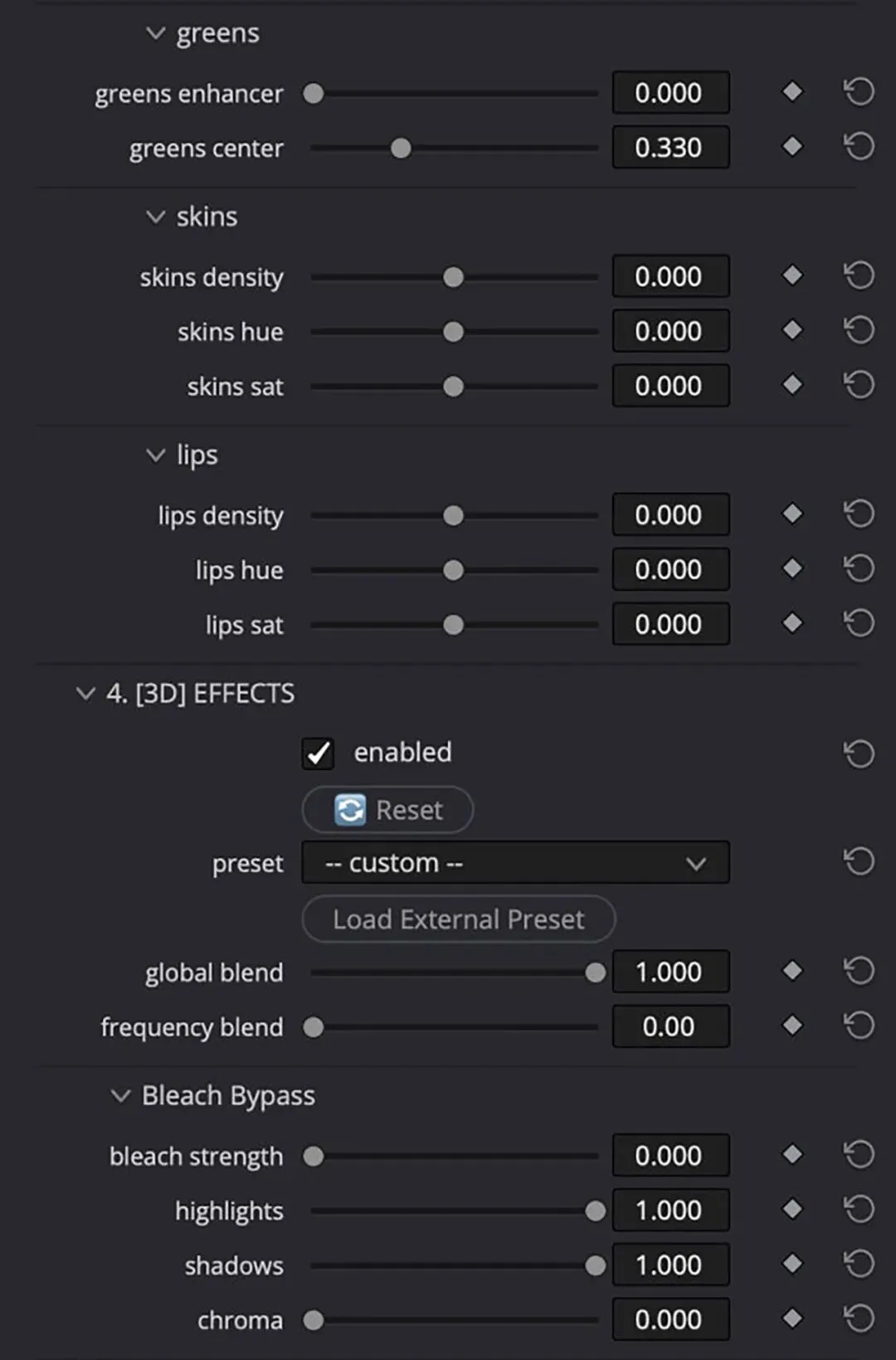Collapse the lips section
The width and height of the screenshot is (896, 1360).
tap(155, 455)
